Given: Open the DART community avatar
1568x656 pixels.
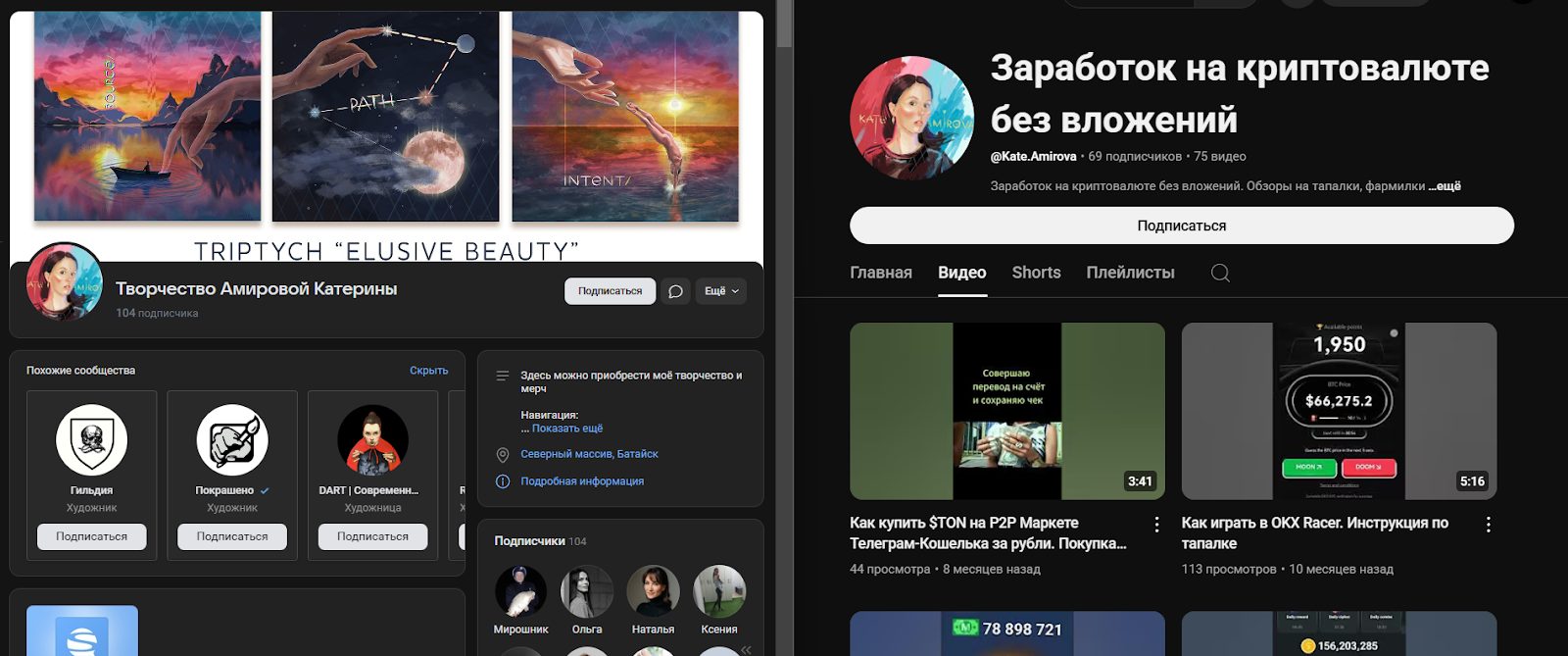Looking at the screenshot, I should (x=372, y=440).
